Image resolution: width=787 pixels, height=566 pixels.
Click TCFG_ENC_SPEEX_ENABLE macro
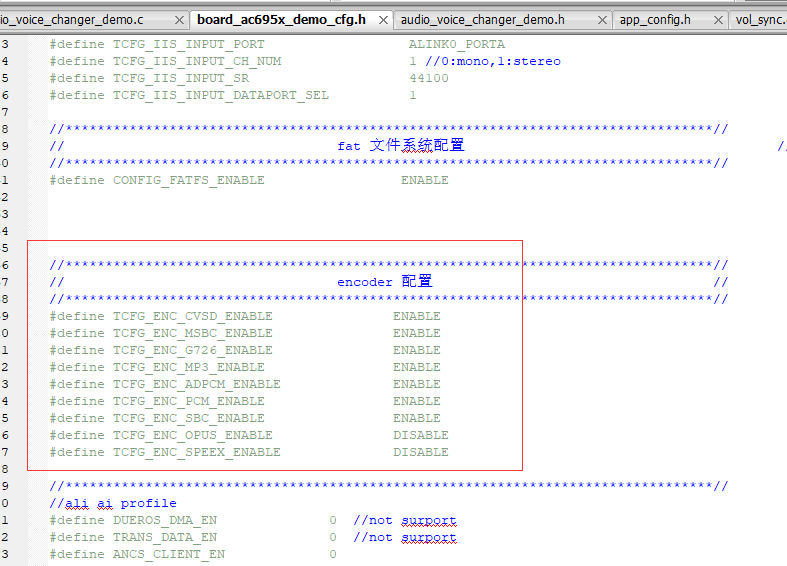(197, 453)
